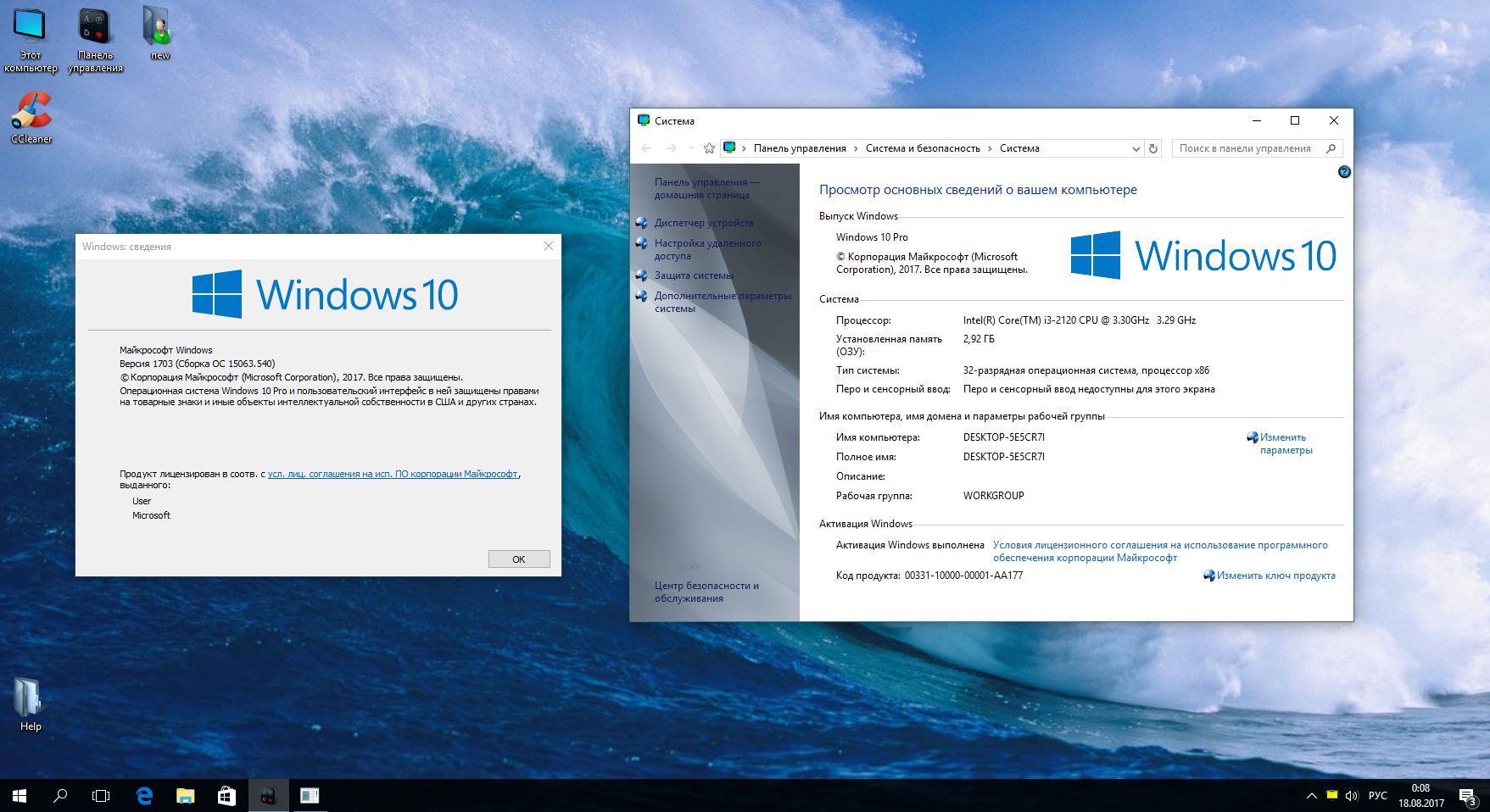Expand chevron after Панель управления breadcrumb
The width and height of the screenshot is (1490, 812).
[x=856, y=148]
